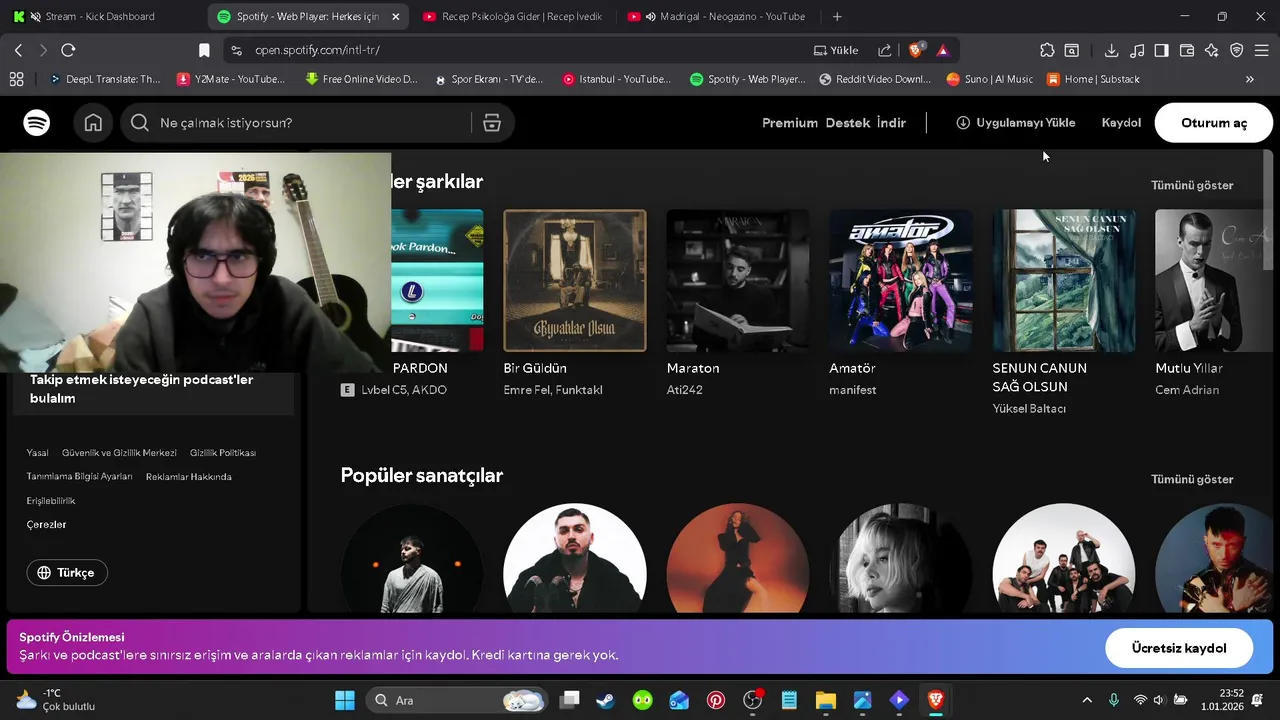1280x720 pixels.
Task: Click the Windows taskbar Ara search box
Action: point(458,700)
